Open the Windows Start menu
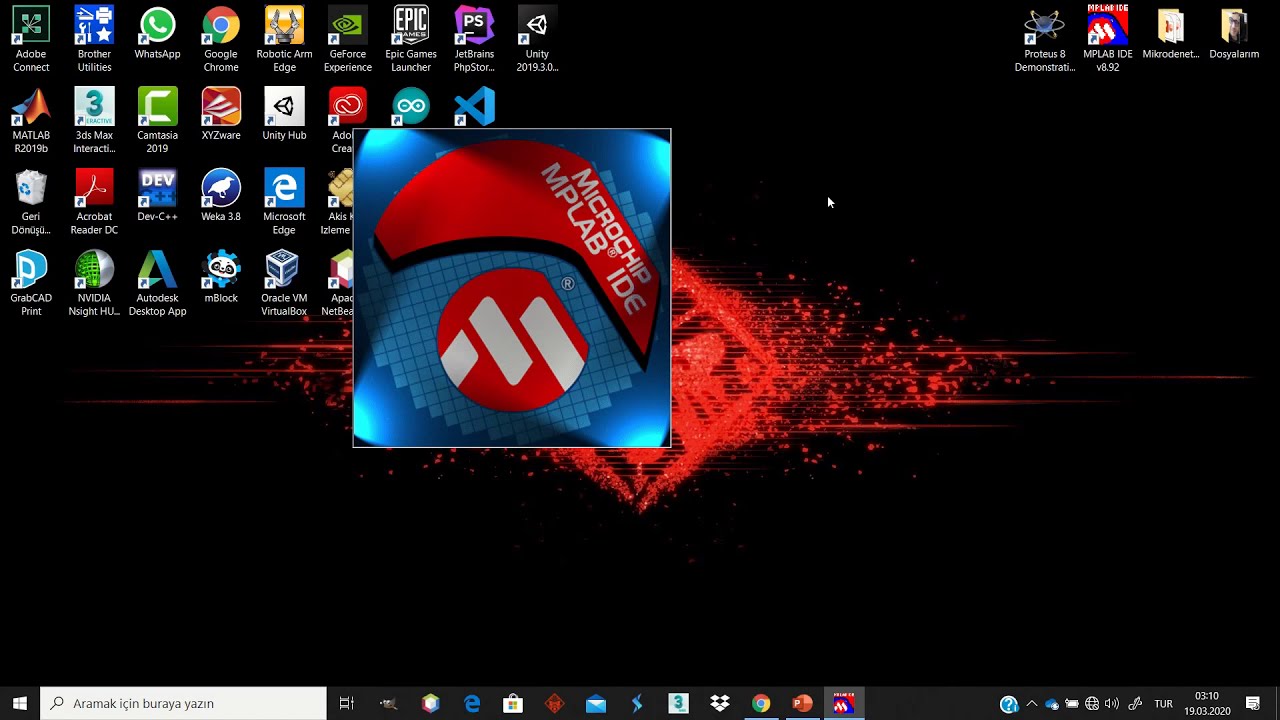The image size is (1280, 720). click(20, 703)
